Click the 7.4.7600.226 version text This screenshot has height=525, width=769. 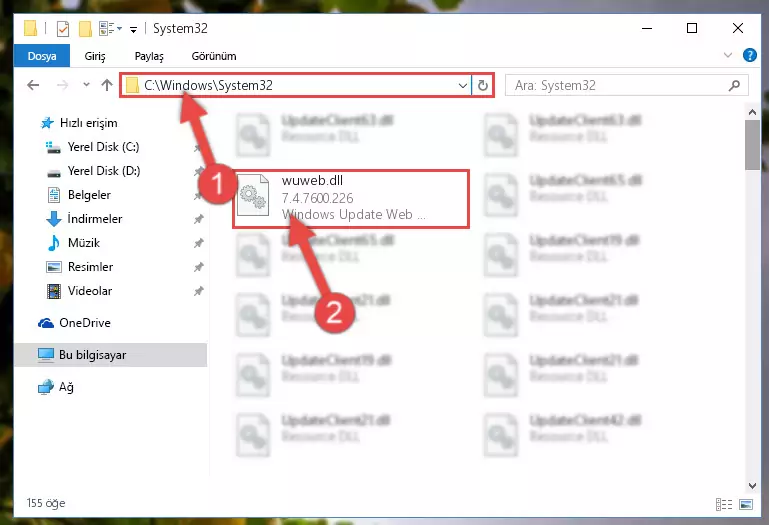click(317, 198)
